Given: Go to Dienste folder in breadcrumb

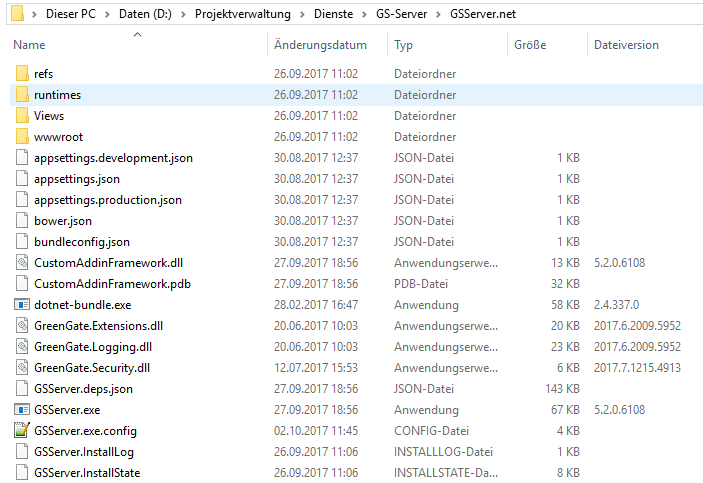Looking at the screenshot, I should coord(333,14).
